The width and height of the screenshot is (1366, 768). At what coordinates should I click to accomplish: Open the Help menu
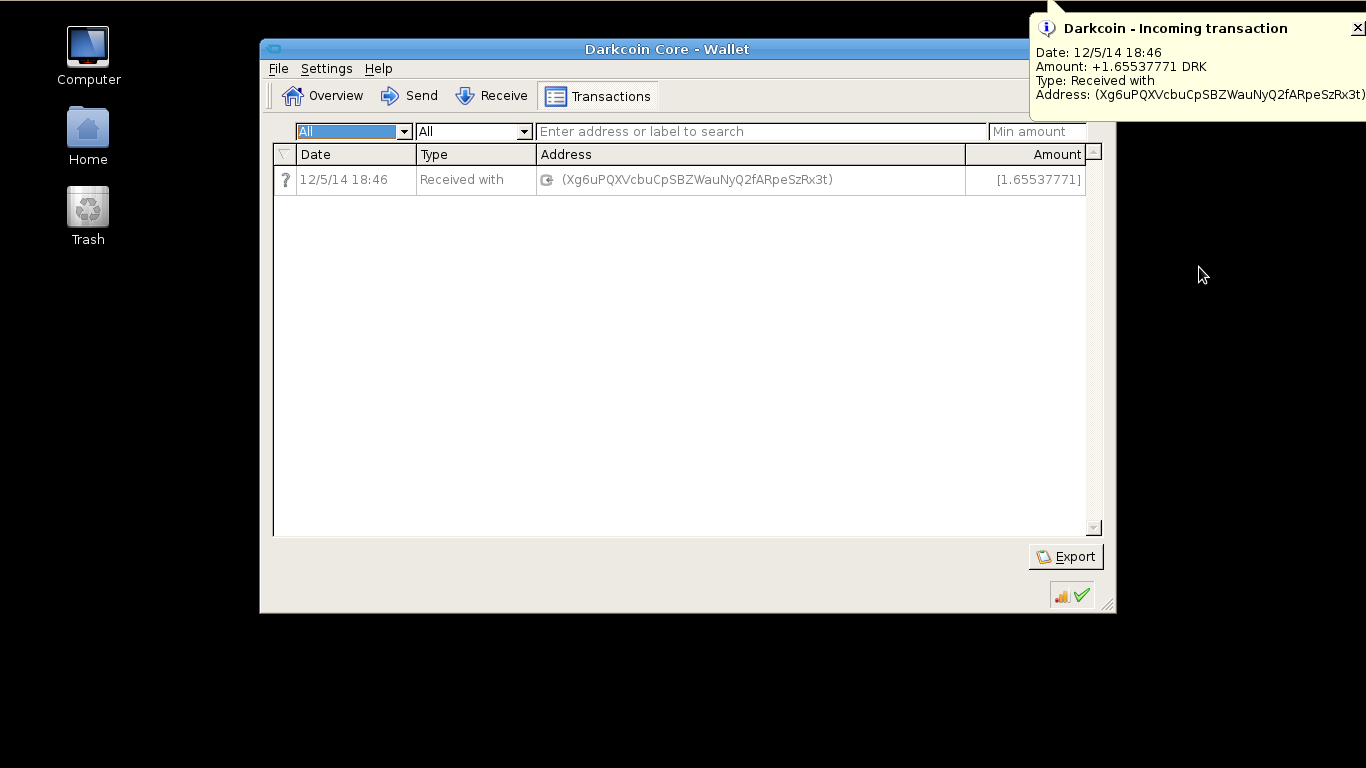tap(378, 68)
